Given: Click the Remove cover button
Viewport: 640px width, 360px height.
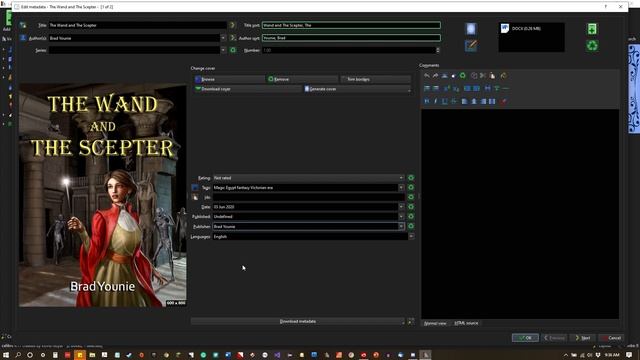Looking at the screenshot, I should pyautogui.click(x=302, y=79).
